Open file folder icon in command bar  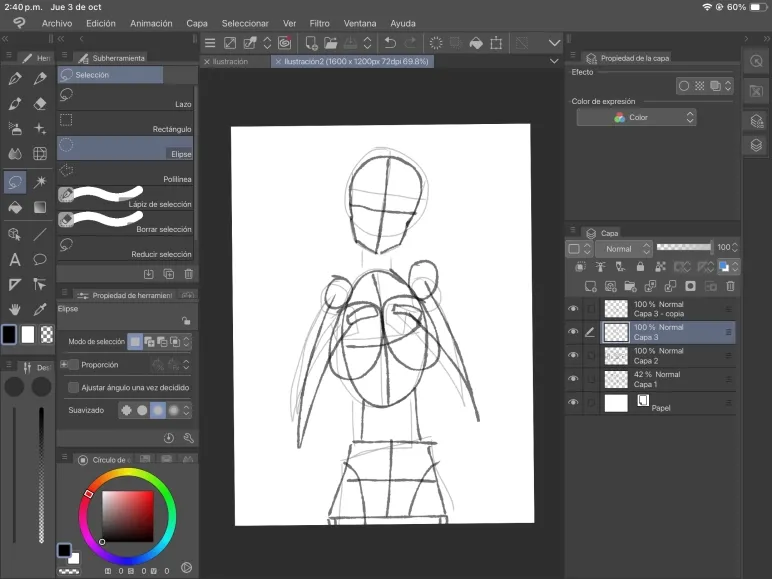[330, 43]
